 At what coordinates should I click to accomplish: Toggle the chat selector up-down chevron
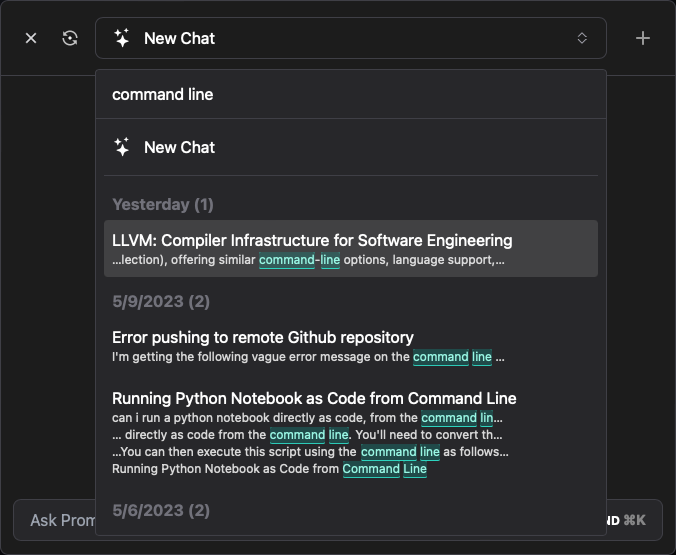582,38
